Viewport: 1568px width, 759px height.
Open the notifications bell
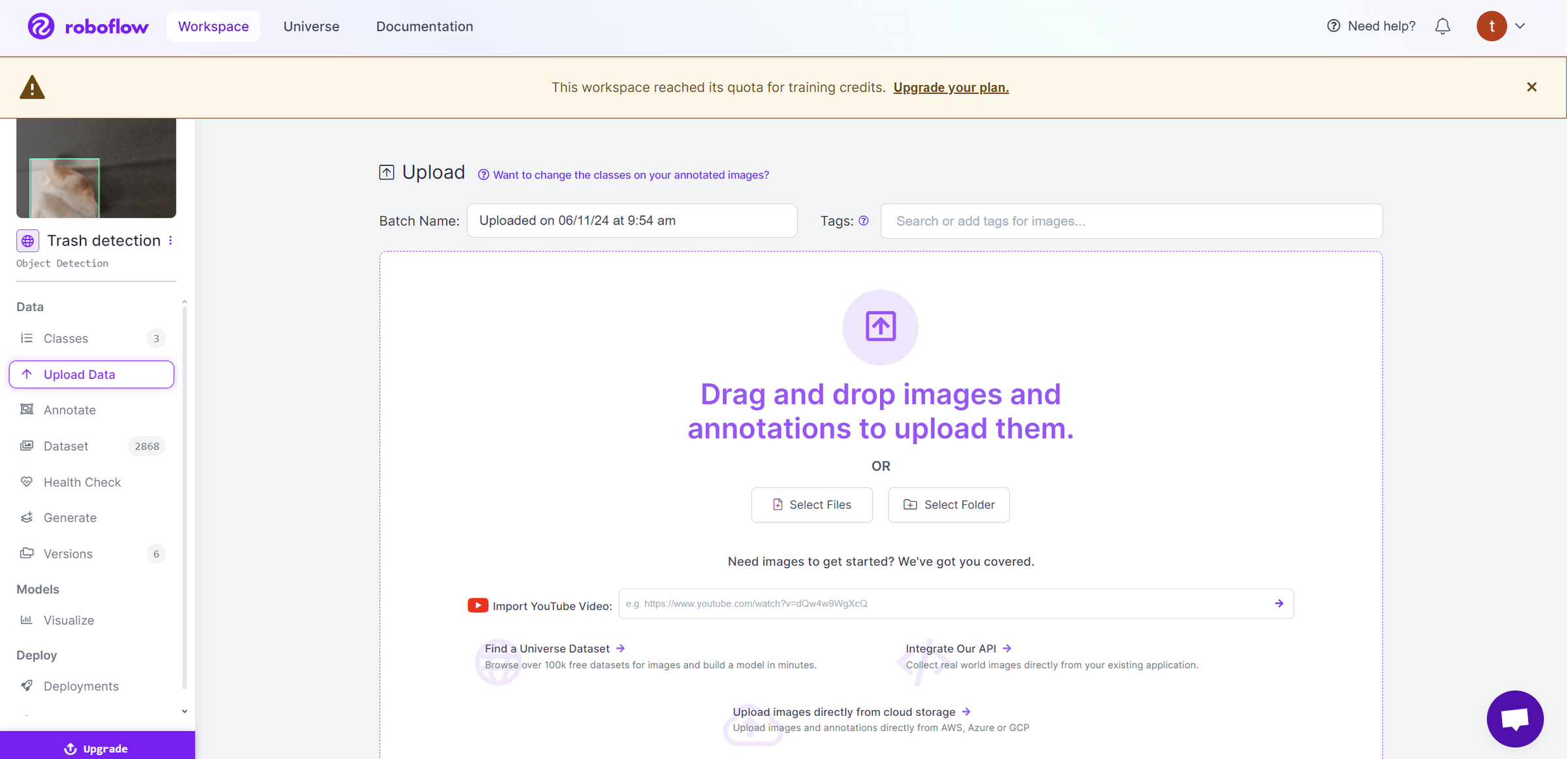tap(1443, 26)
